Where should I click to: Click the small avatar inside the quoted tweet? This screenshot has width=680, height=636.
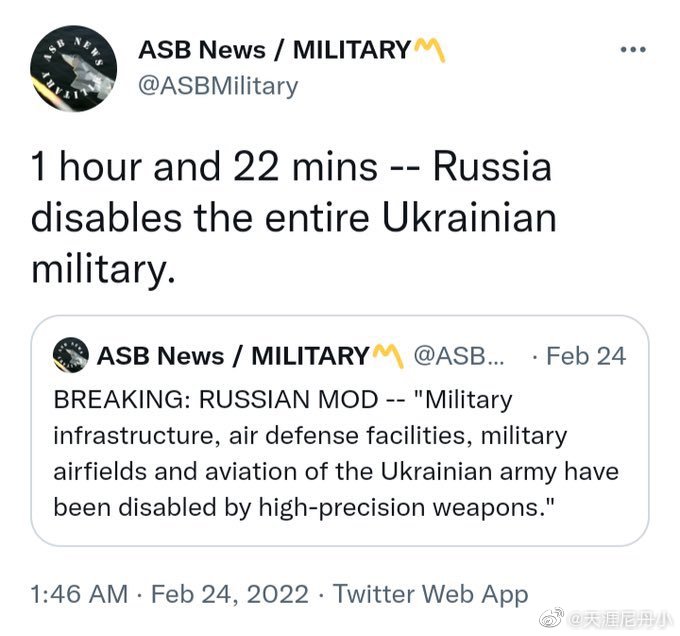(x=71, y=355)
